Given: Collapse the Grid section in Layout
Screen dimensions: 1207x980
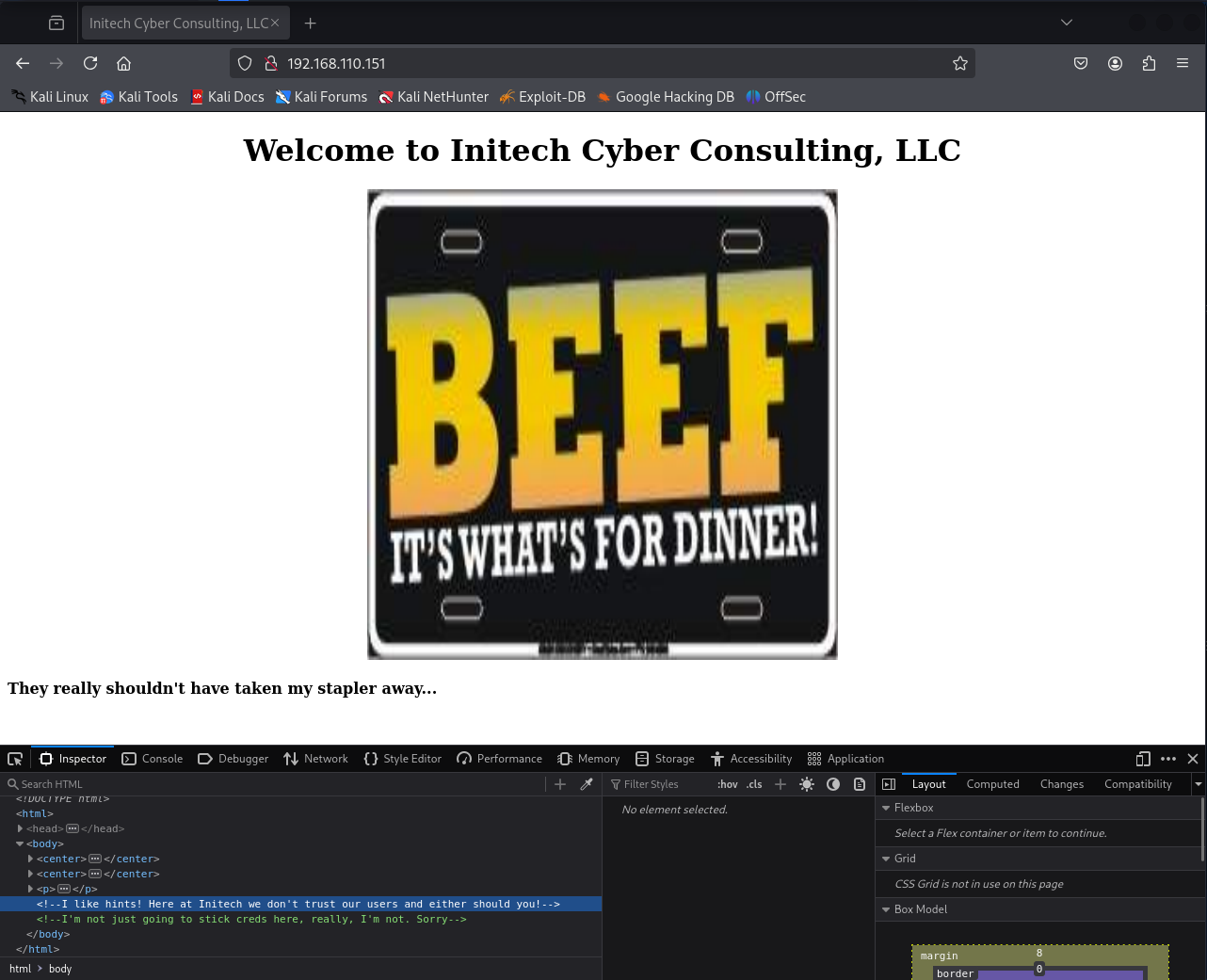Looking at the screenshot, I should (886, 858).
